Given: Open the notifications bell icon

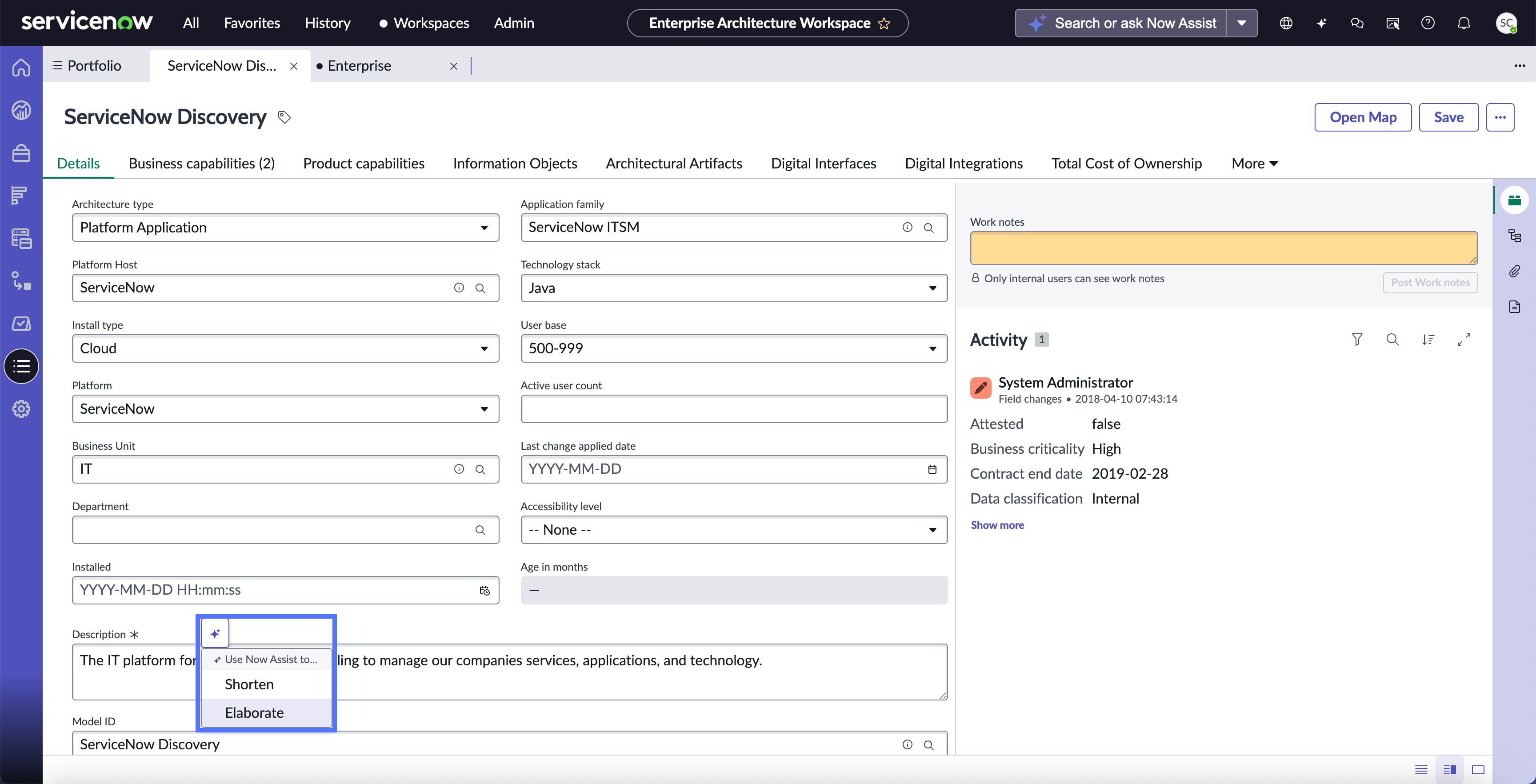Looking at the screenshot, I should (x=1464, y=23).
